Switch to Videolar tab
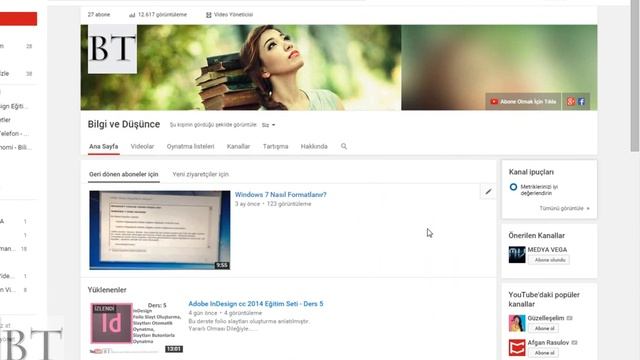The height and width of the screenshot is (360, 640). coord(142,146)
